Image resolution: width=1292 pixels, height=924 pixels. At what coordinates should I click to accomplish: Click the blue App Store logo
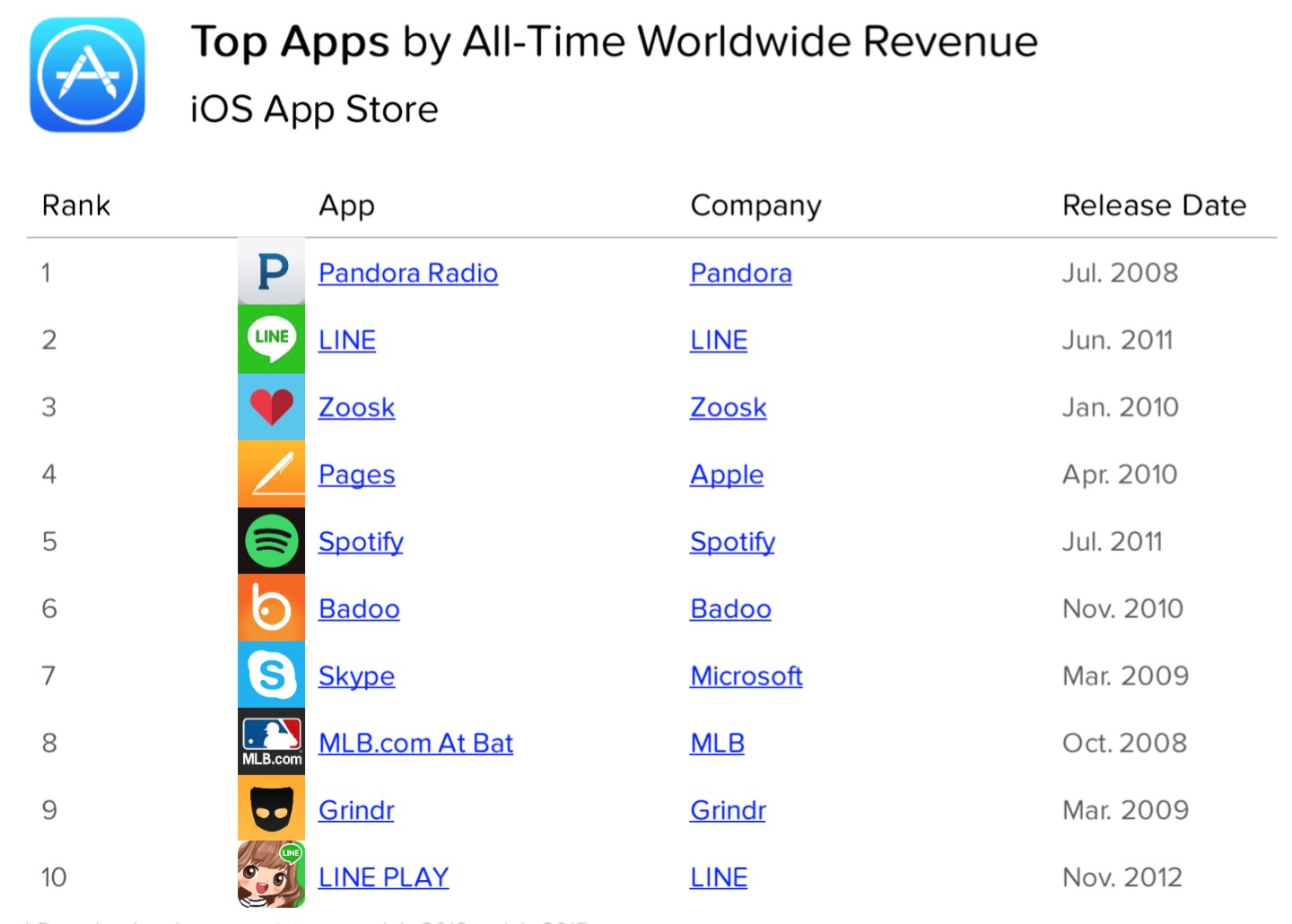tap(87, 74)
